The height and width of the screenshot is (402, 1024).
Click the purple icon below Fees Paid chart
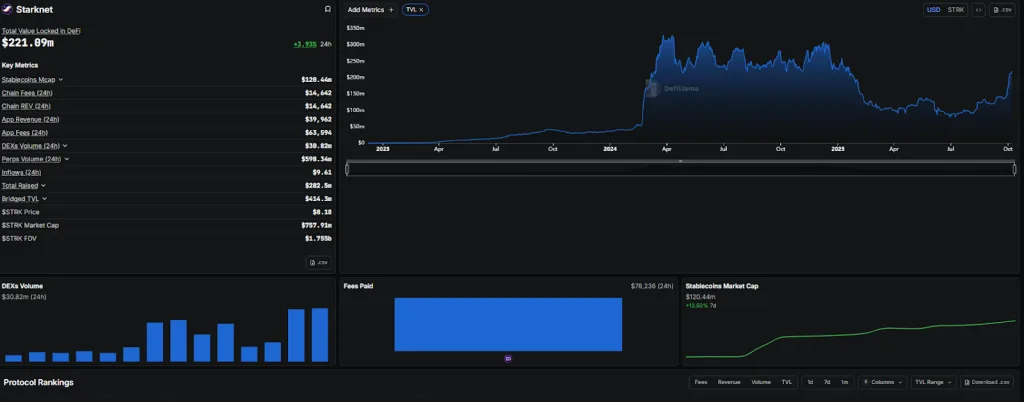tap(508, 357)
